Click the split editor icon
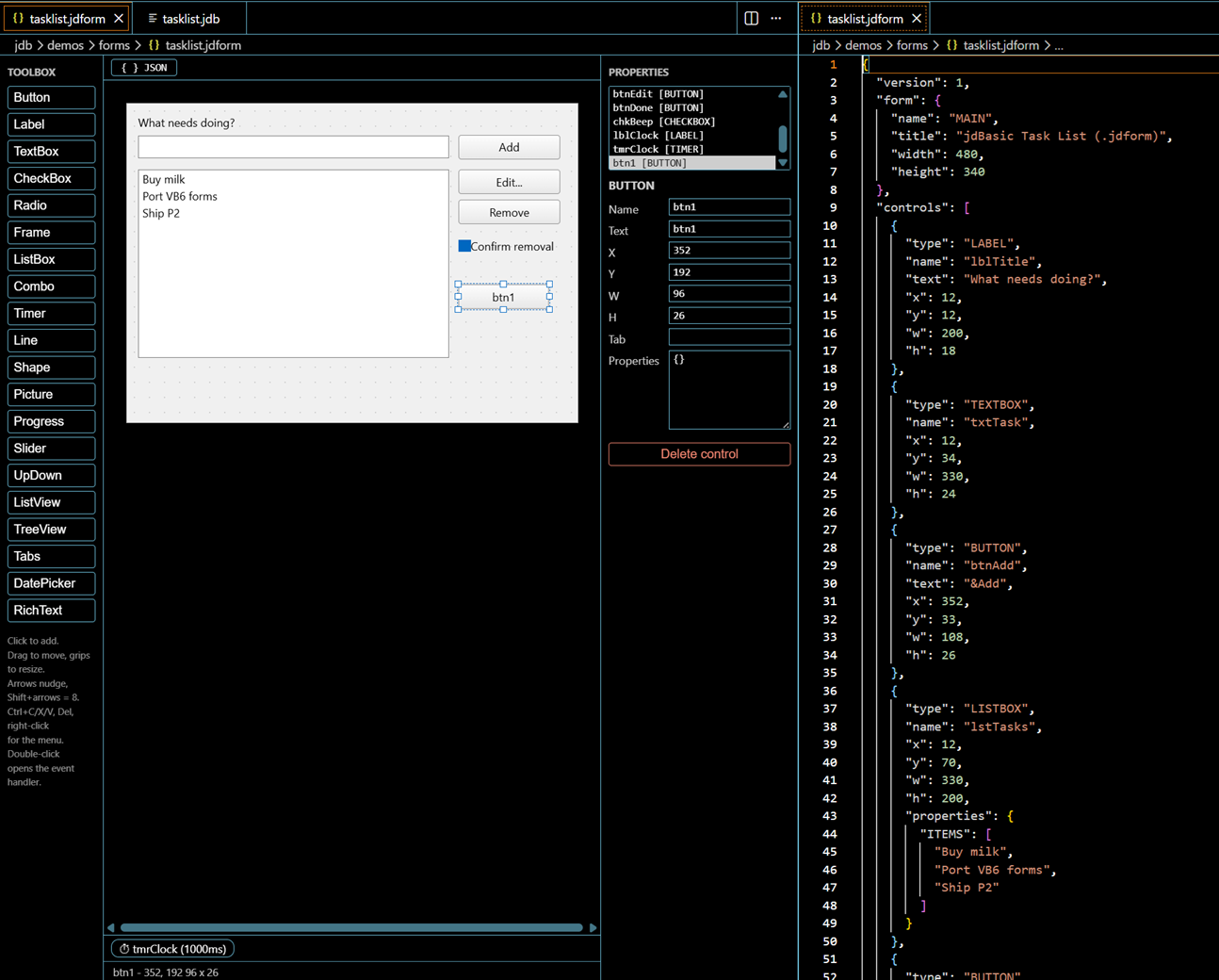The height and width of the screenshot is (980, 1219). (x=751, y=18)
